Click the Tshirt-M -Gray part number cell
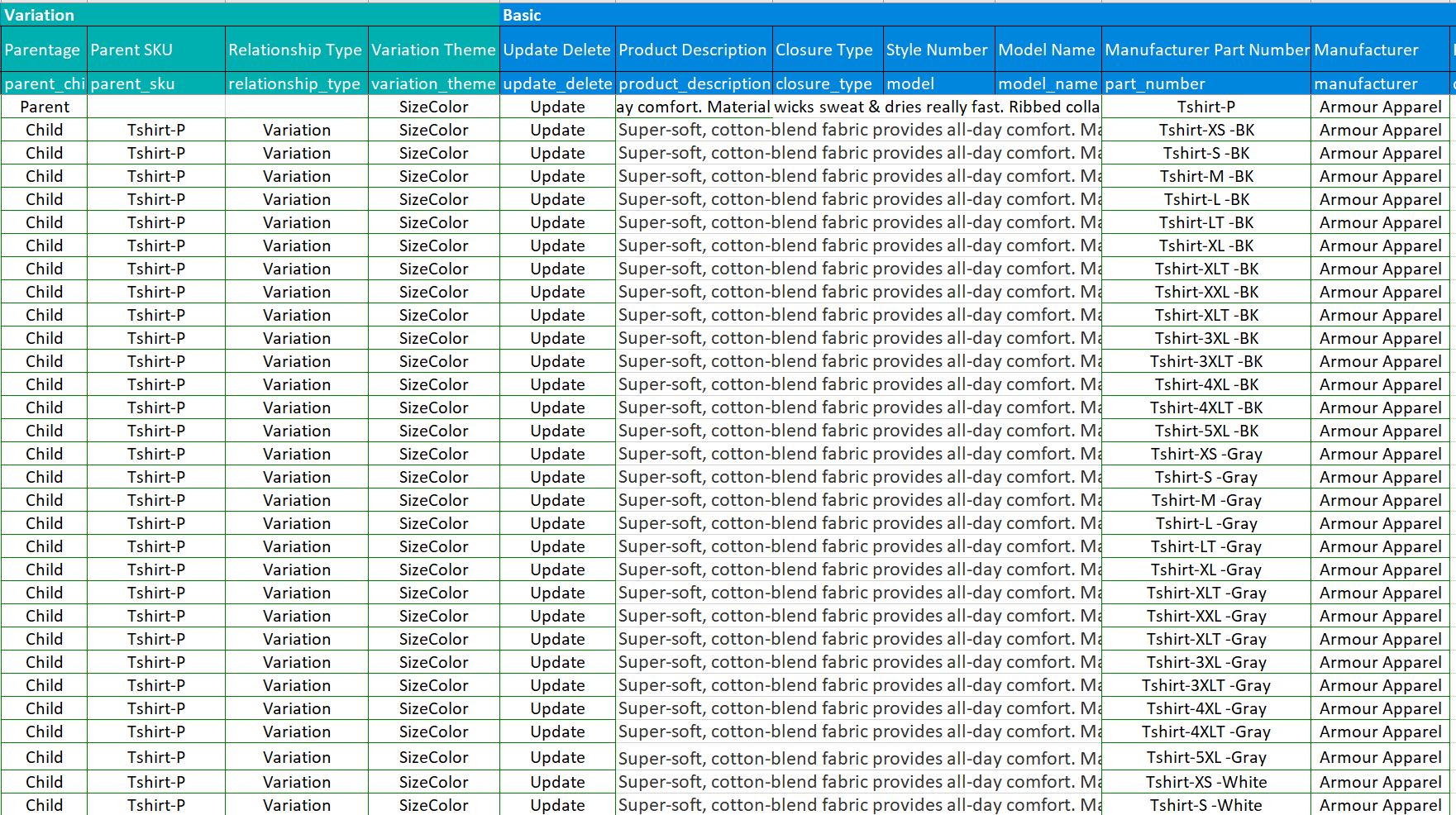 pyautogui.click(x=1206, y=500)
